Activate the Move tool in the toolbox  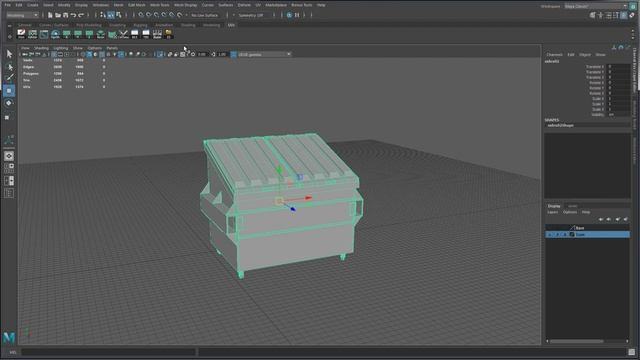click(x=9, y=91)
